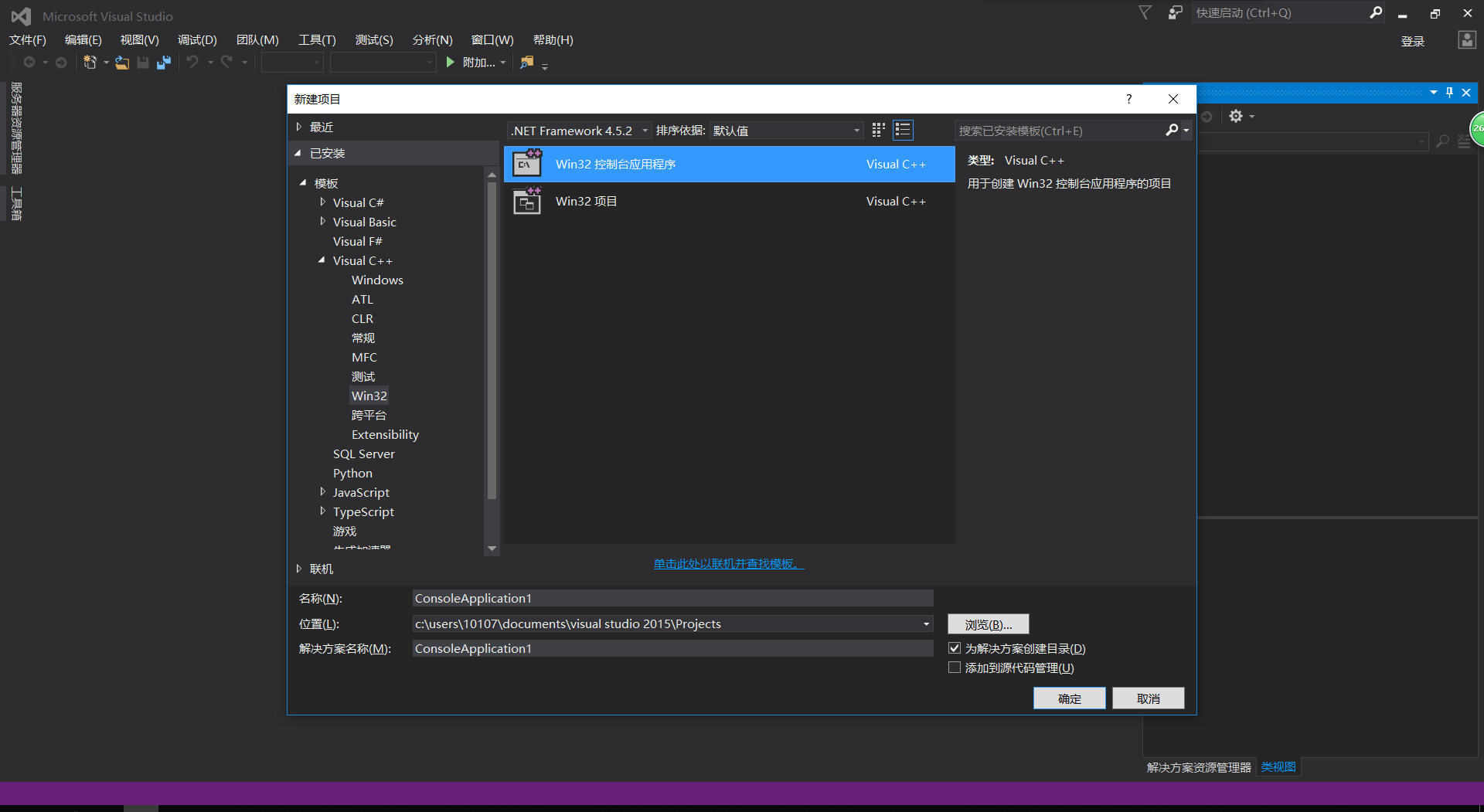Toggle 为解决方案创建目录 checkbox

coord(955,648)
